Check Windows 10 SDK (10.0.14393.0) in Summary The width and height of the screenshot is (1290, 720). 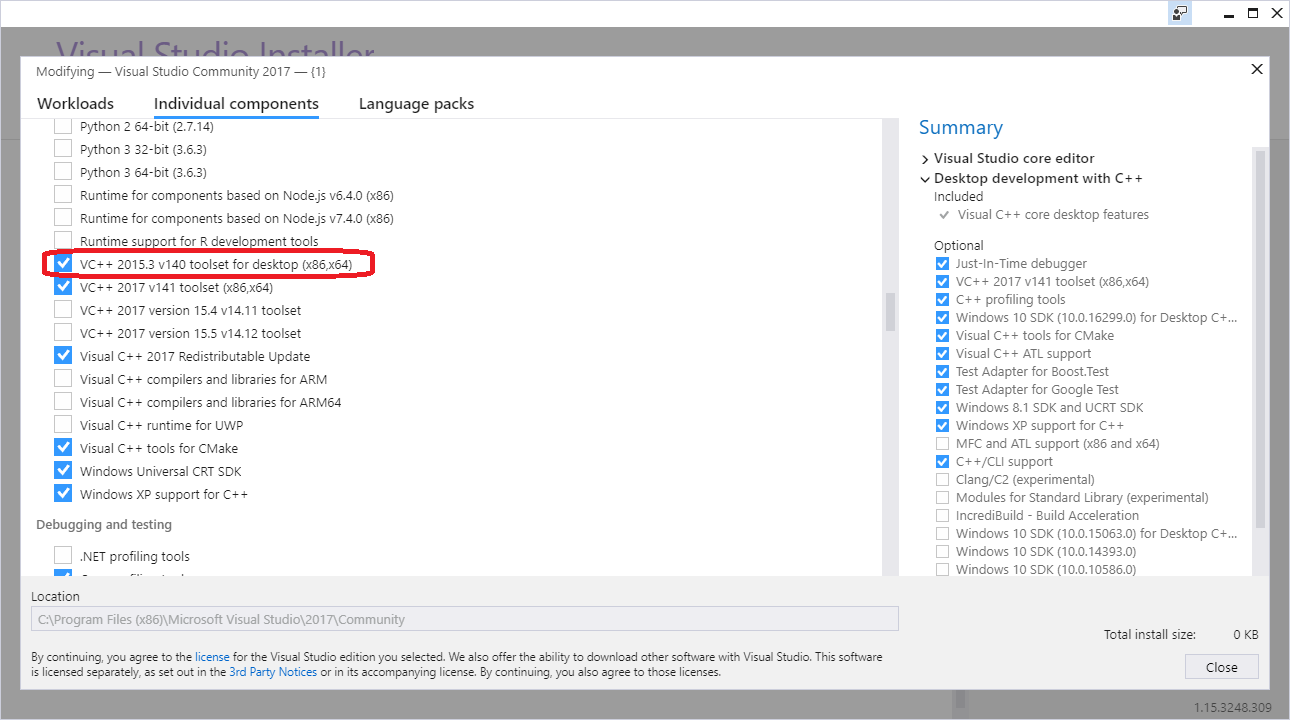point(942,552)
